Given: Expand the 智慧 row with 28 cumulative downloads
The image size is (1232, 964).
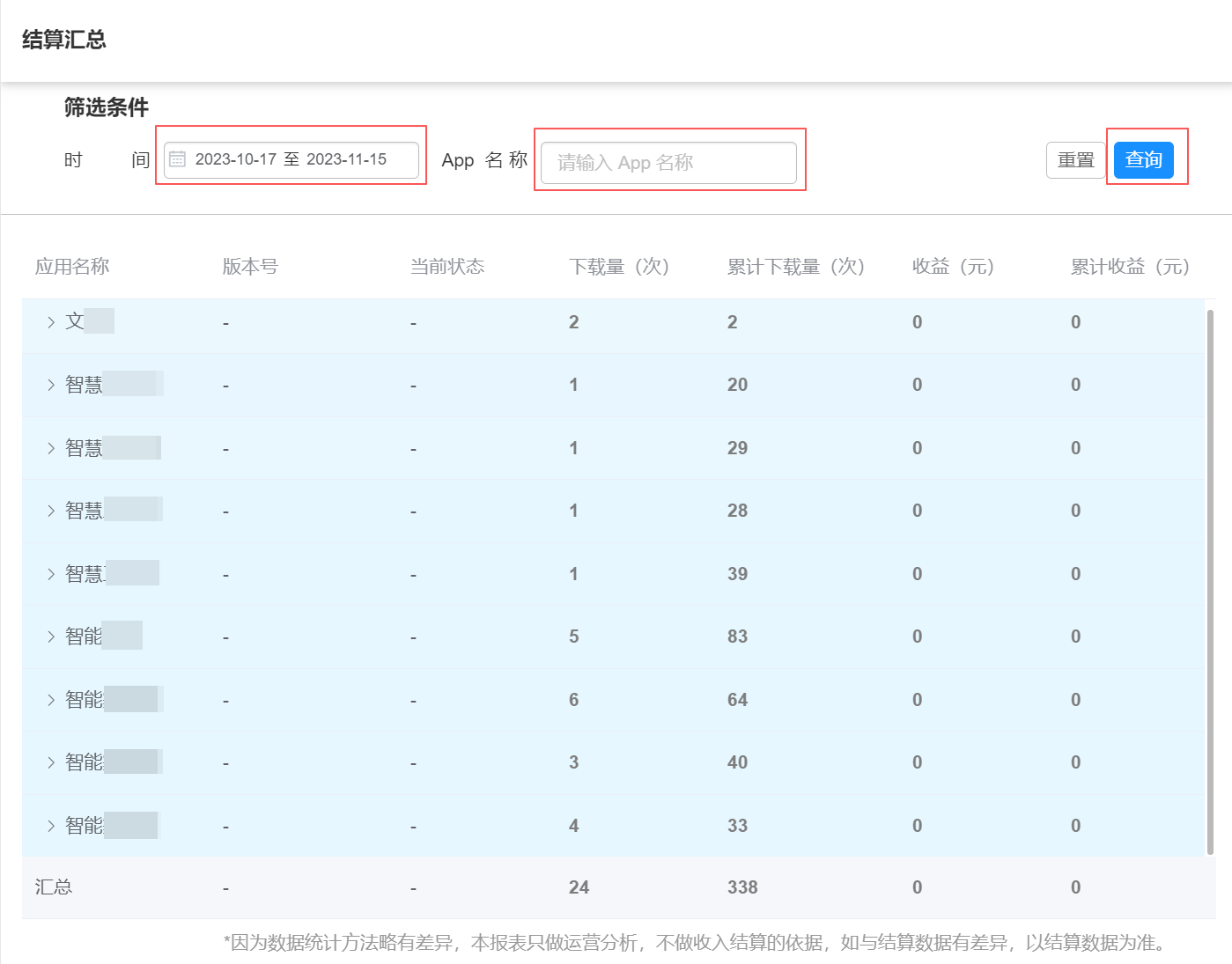Looking at the screenshot, I should tap(51, 511).
